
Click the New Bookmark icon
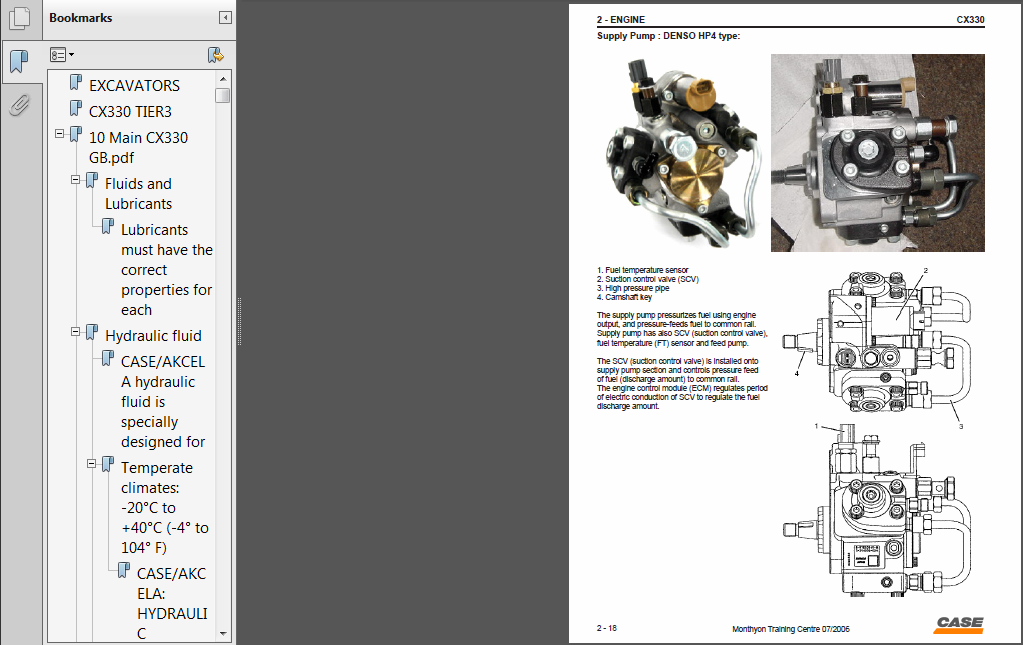[x=215, y=55]
